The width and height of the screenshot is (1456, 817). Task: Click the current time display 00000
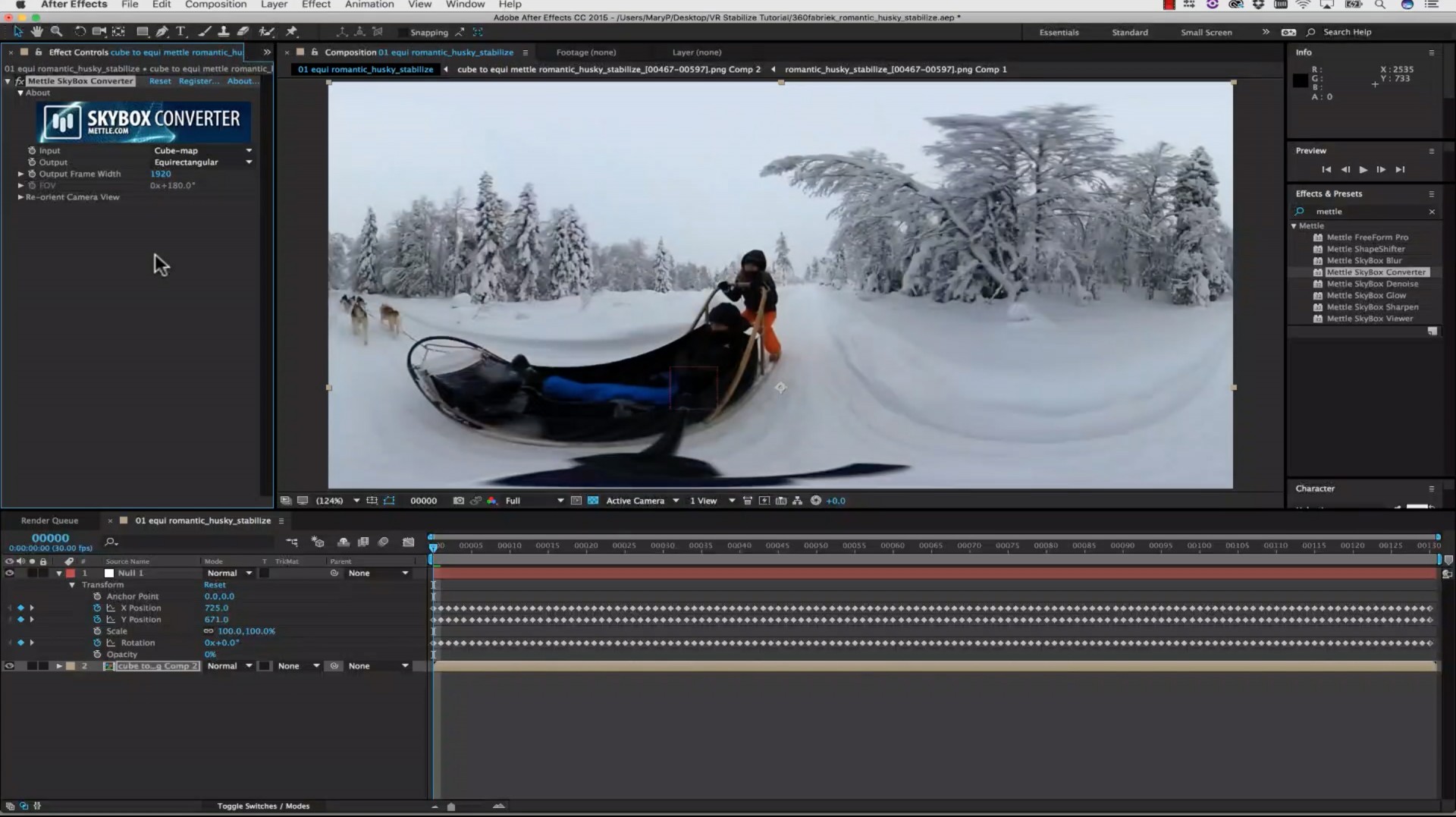50,538
